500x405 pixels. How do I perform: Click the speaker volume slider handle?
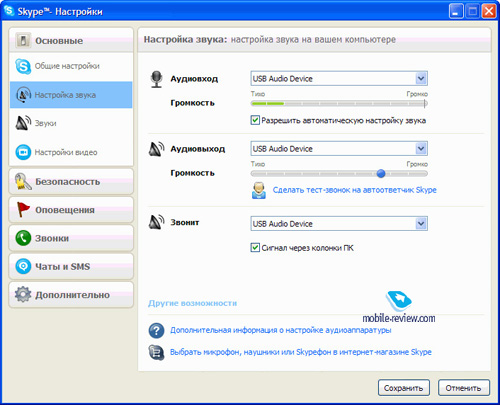click(x=381, y=173)
